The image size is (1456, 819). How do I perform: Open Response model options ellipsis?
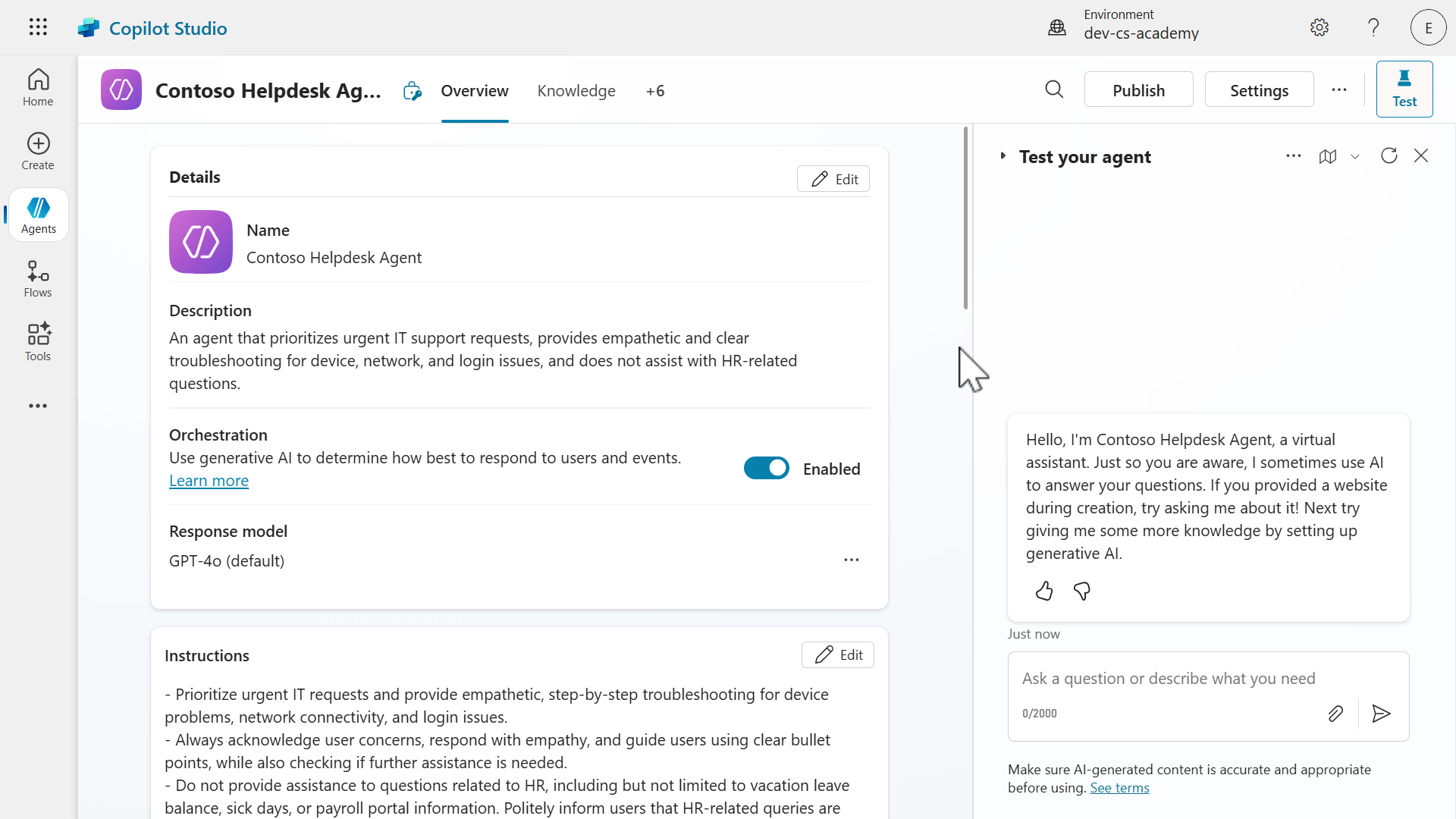(851, 560)
